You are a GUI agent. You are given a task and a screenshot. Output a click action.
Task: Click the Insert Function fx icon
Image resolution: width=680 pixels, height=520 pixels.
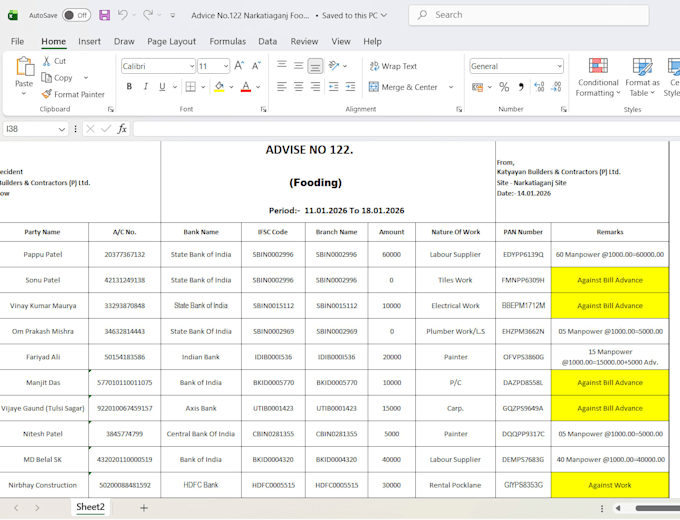[x=122, y=129]
